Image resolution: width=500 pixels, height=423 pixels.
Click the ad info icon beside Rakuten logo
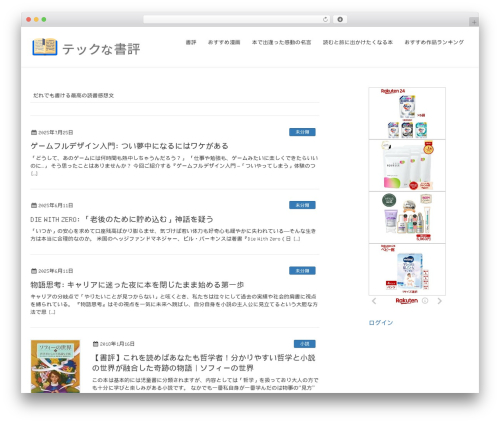pyautogui.click(x=425, y=301)
